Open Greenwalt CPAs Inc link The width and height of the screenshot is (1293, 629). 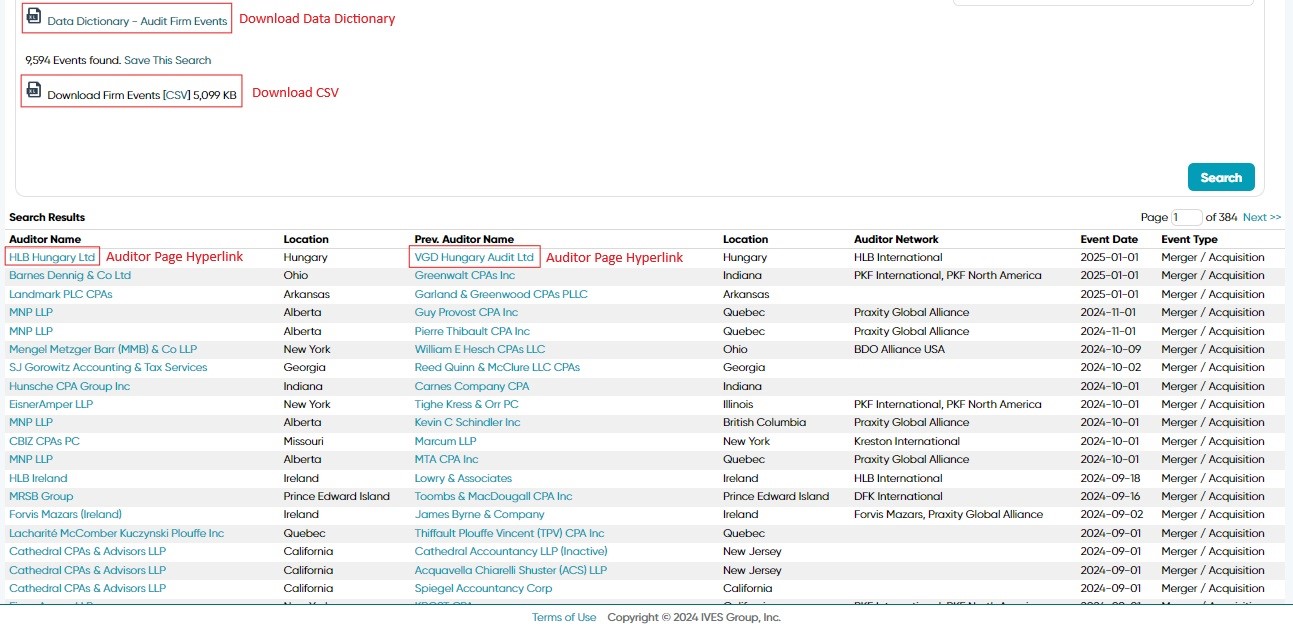coord(465,275)
